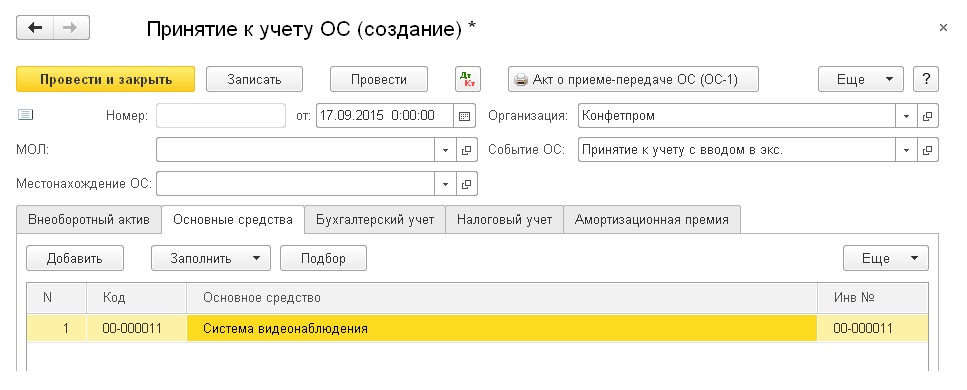Click the Номер input field
The image size is (967, 390).
221,115
